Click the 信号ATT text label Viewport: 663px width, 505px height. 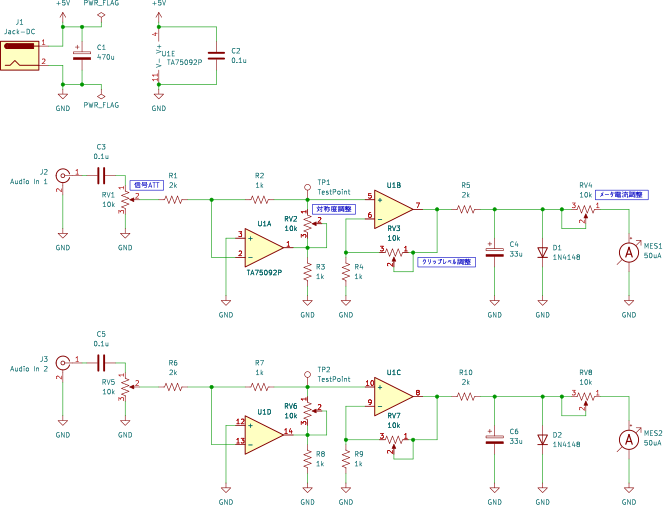pyautogui.click(x=147, y=185)
